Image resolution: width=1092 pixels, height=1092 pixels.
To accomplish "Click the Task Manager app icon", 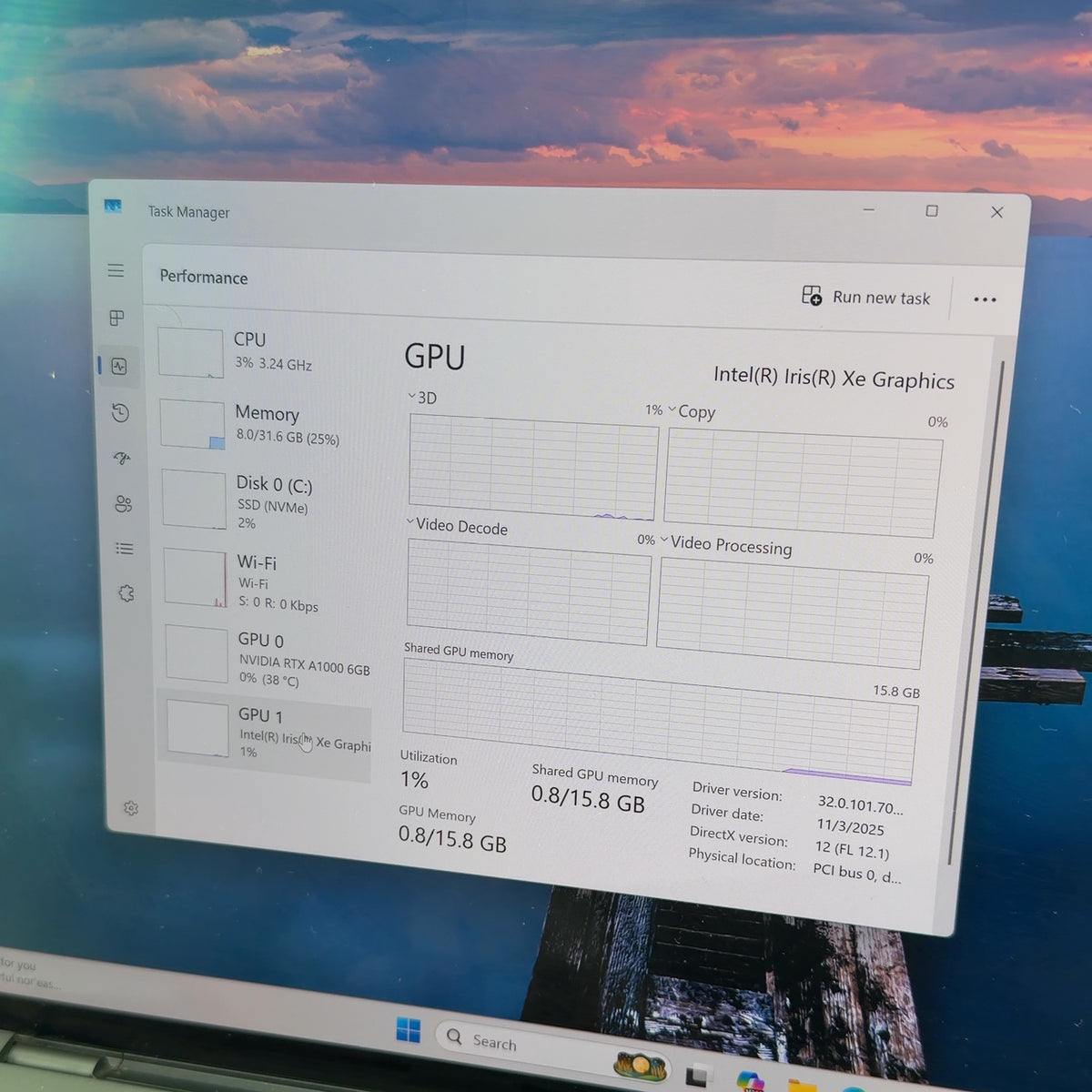I will [x=113, y=207].
